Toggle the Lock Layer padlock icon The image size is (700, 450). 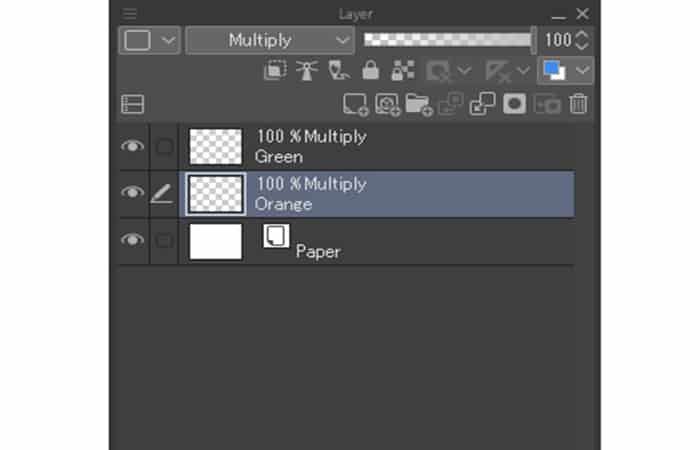point(371,71)
